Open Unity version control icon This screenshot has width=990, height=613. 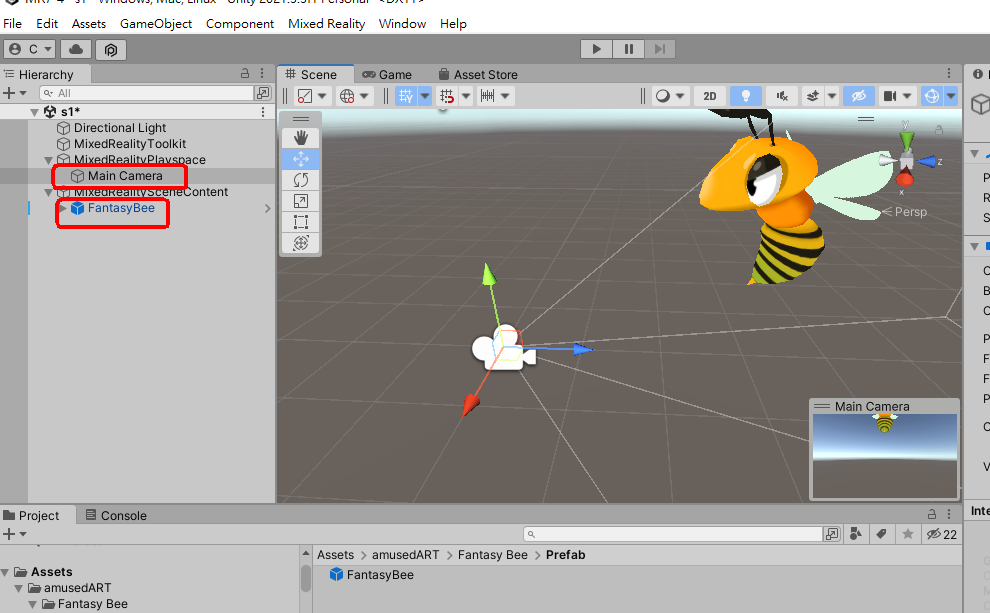(x=111, y=49)
